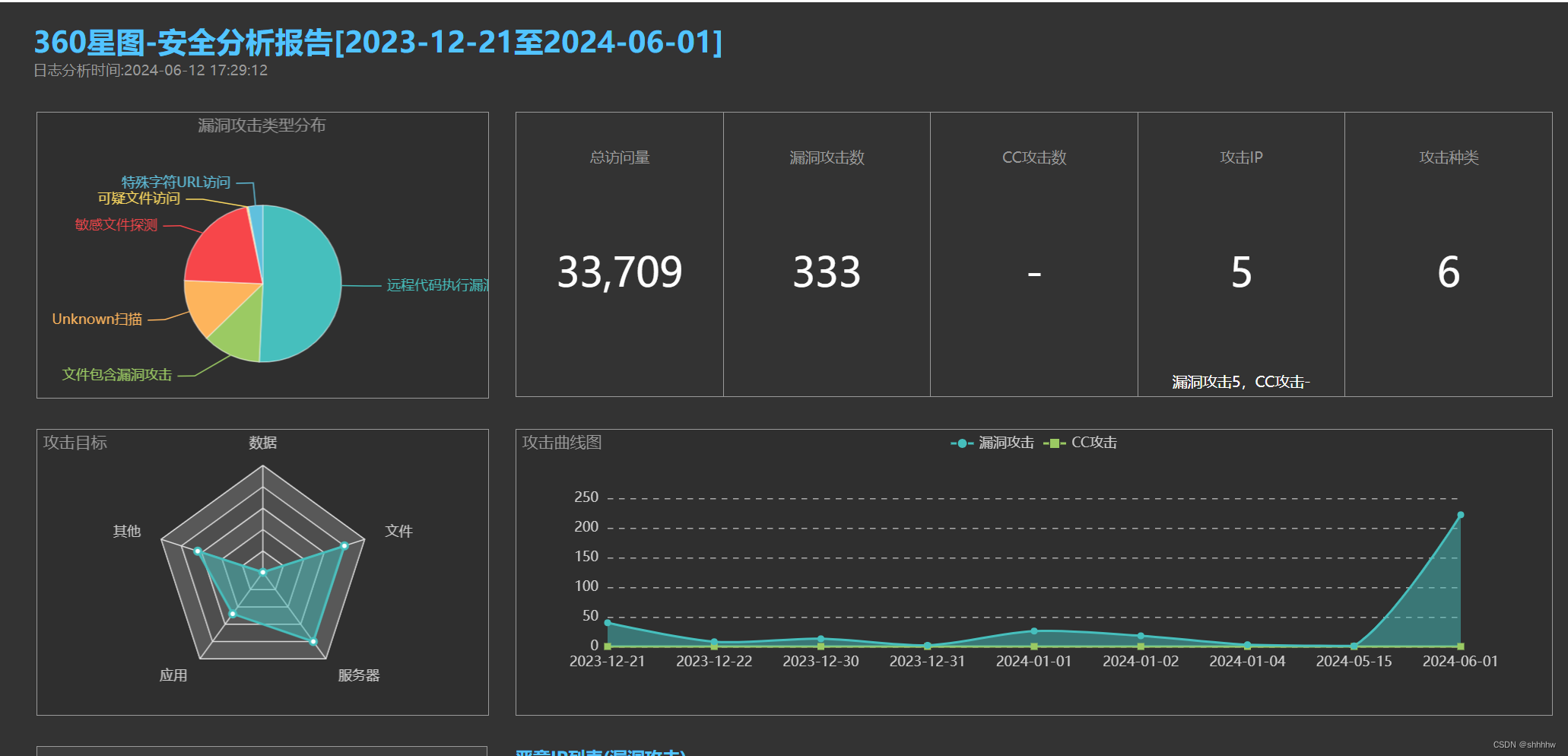Viewport: 1568px width, 756px height.
Task: Open details on the 漏洞攻击5，CC攻击- note
Action: pos(1241,382)
